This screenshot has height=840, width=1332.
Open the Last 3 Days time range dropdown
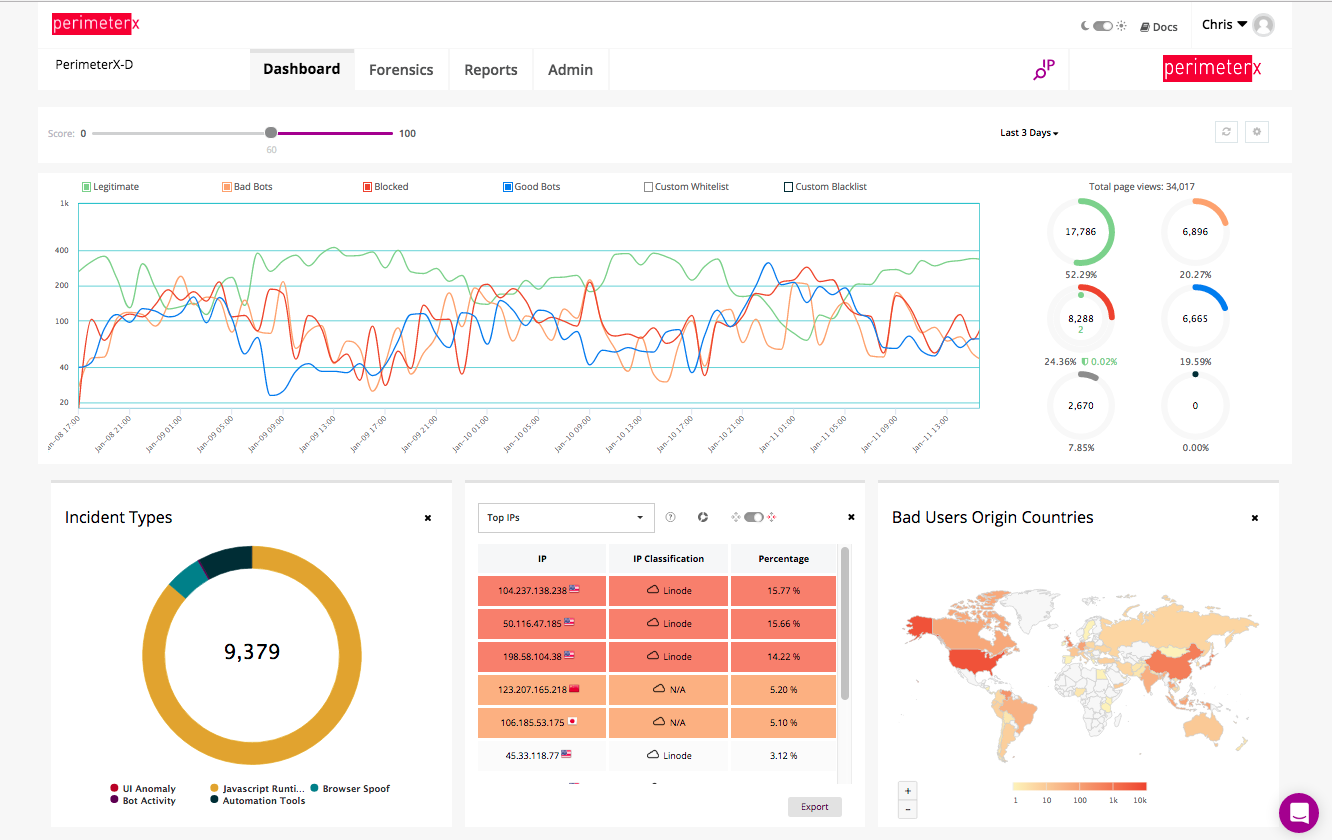coord(1029,133)
